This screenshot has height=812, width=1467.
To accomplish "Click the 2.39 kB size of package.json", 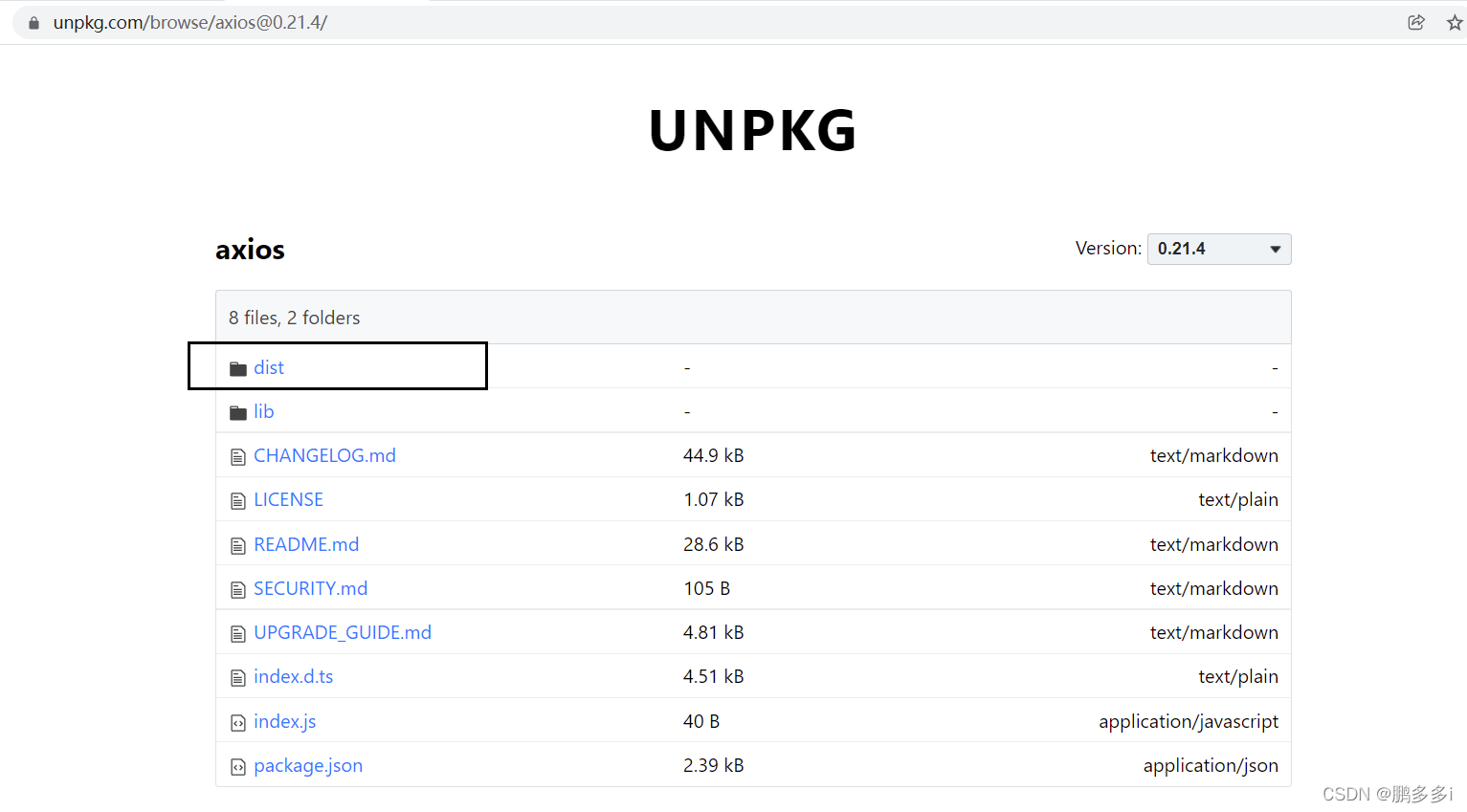I will tap(714, 765).
